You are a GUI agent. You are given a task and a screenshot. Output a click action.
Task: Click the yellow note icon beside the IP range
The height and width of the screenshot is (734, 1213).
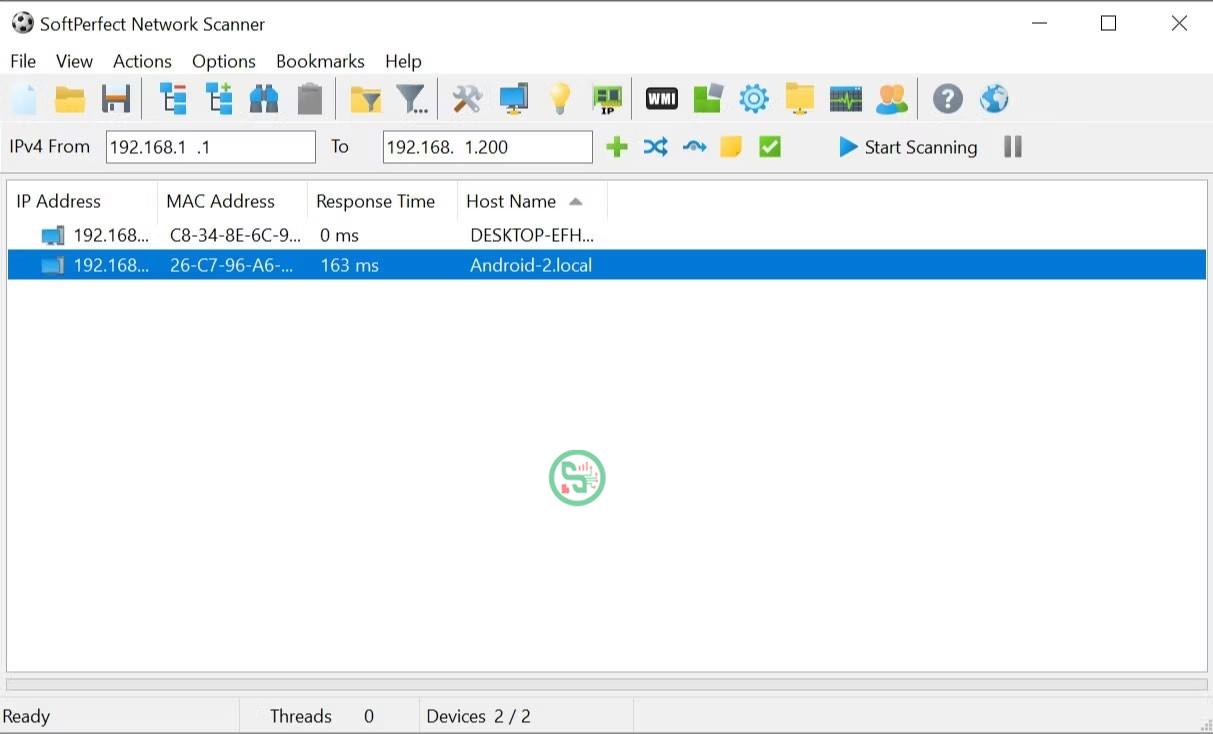(731, 147)
